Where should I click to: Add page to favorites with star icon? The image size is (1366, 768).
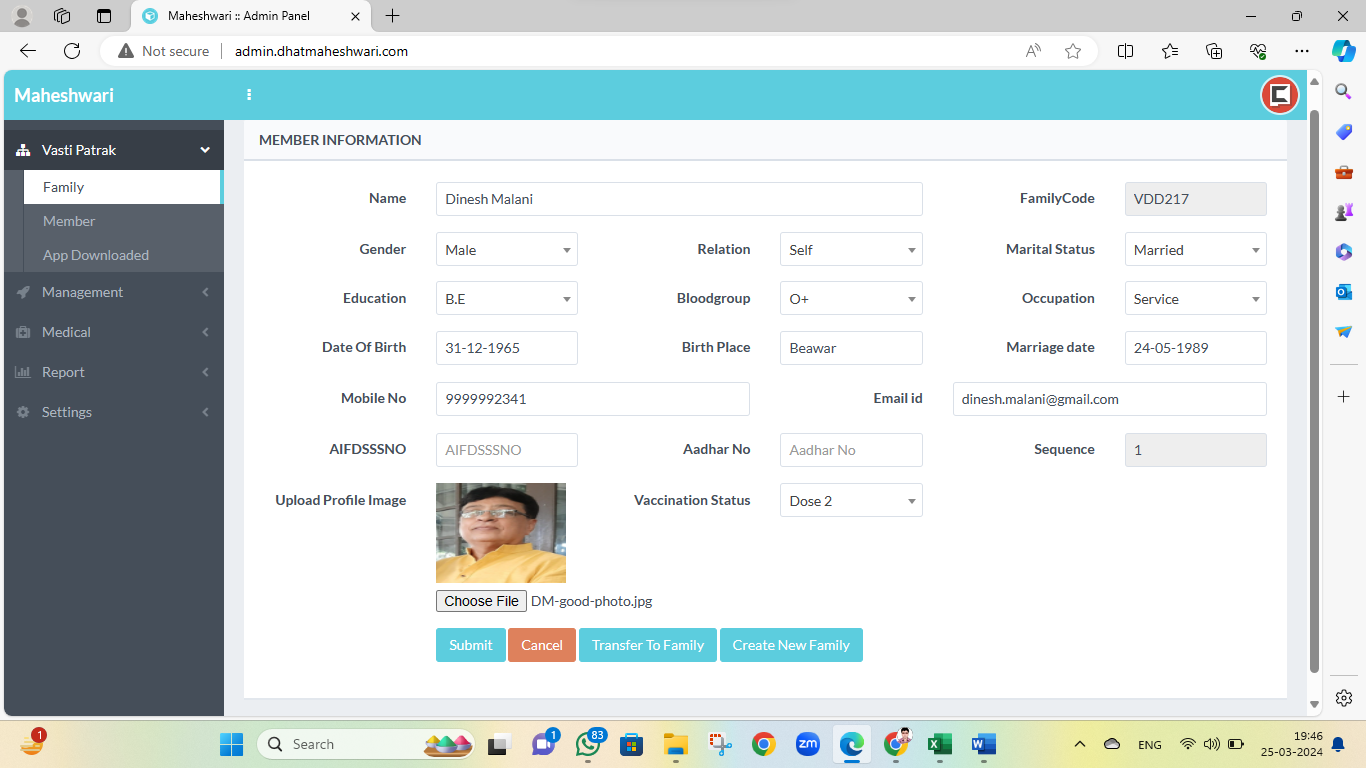pos(1073,51)
